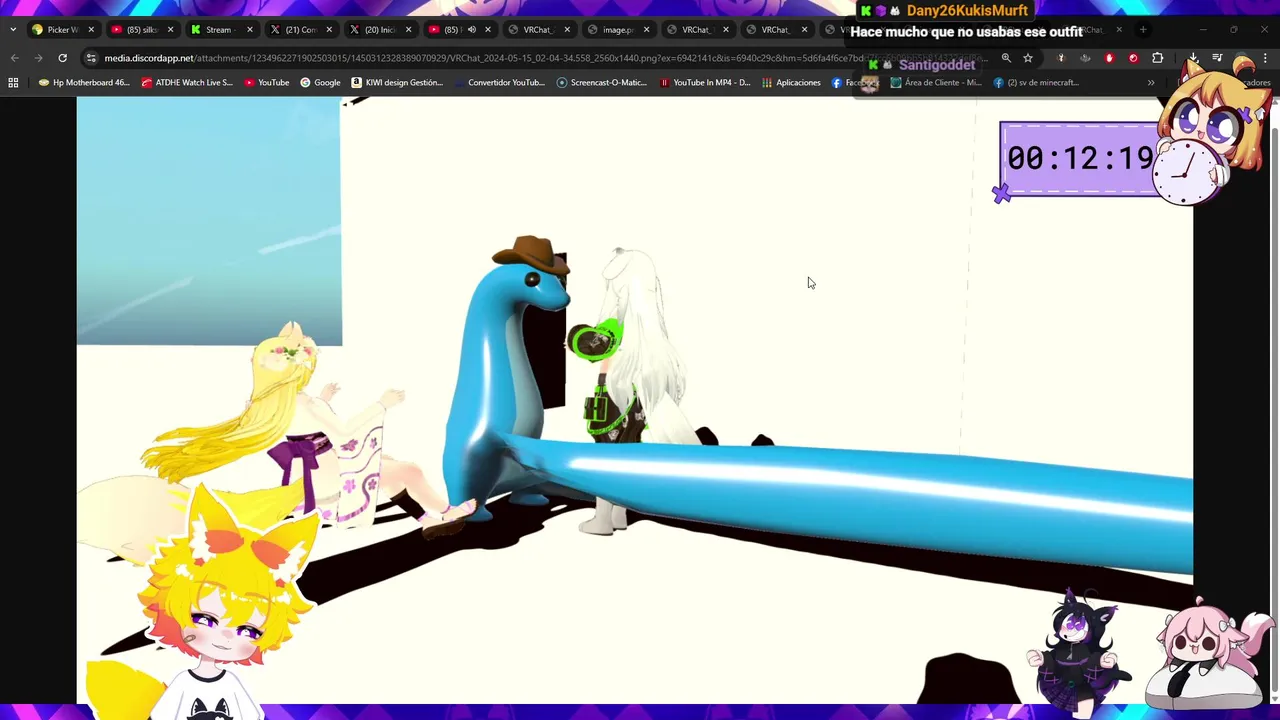
Task: Open the browser downloads panel
Action: point(1193,58)
